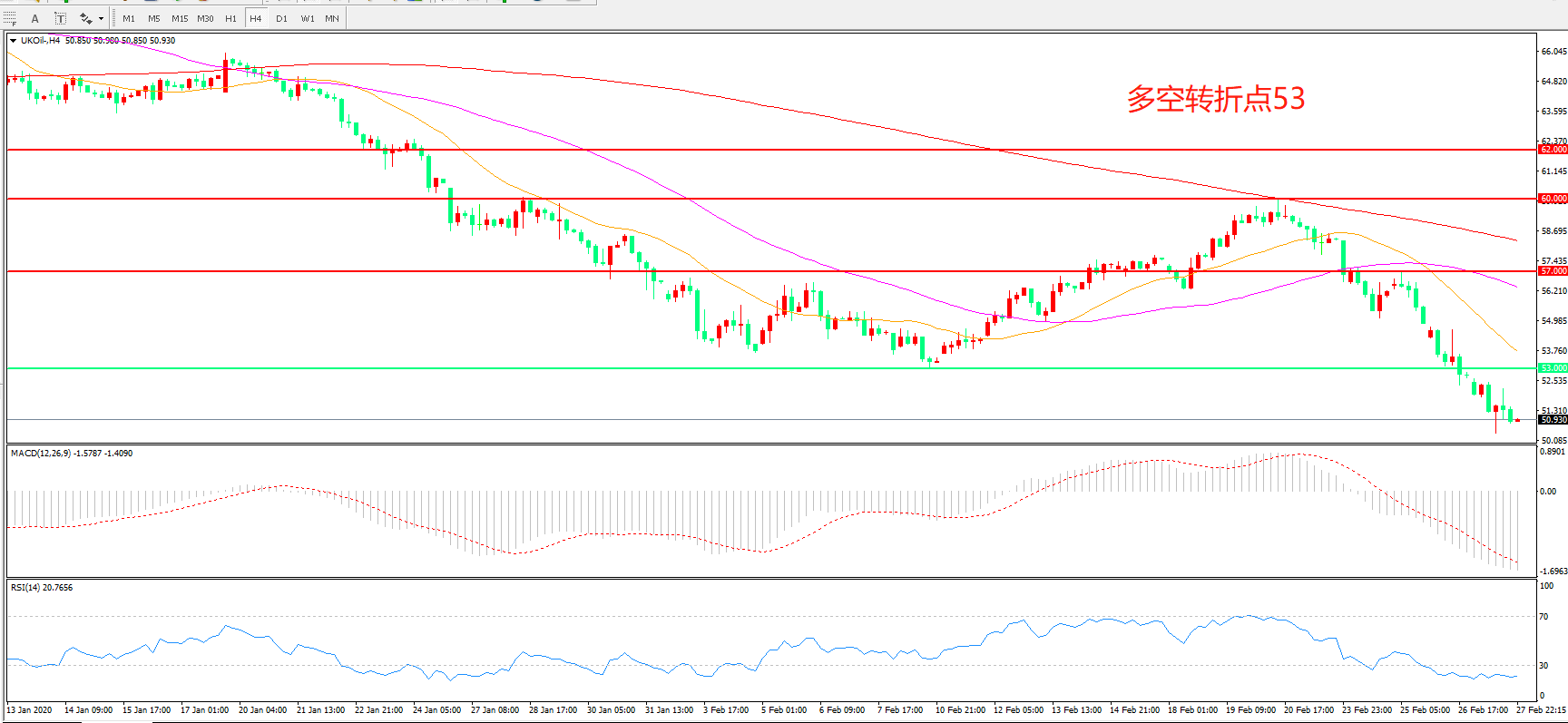Click the RSI(14) indicator label
1568x723 pixels.
pyautogui.click(x=42, y=588)
